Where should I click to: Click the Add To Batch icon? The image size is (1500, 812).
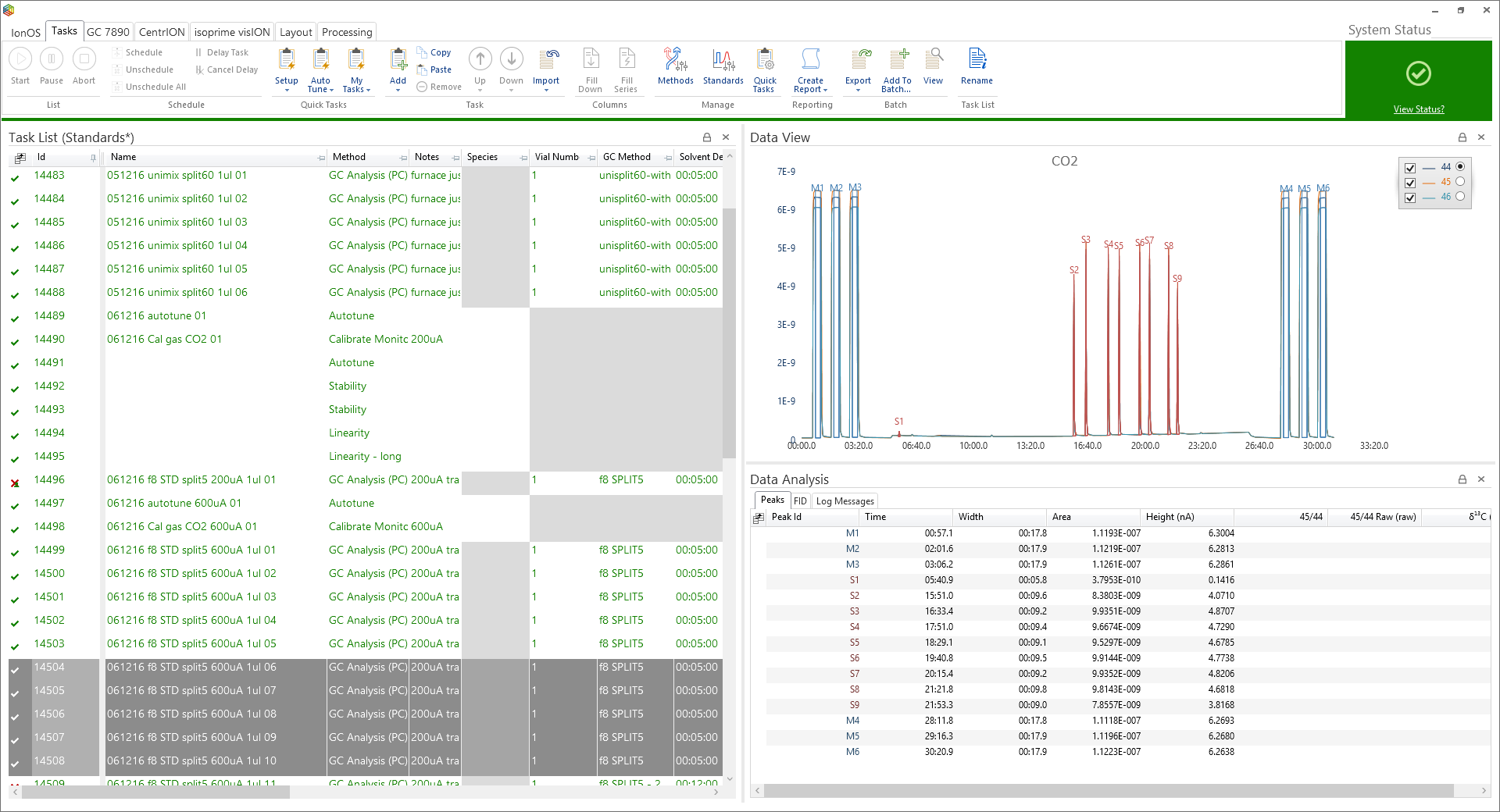(x=897, y=69)
